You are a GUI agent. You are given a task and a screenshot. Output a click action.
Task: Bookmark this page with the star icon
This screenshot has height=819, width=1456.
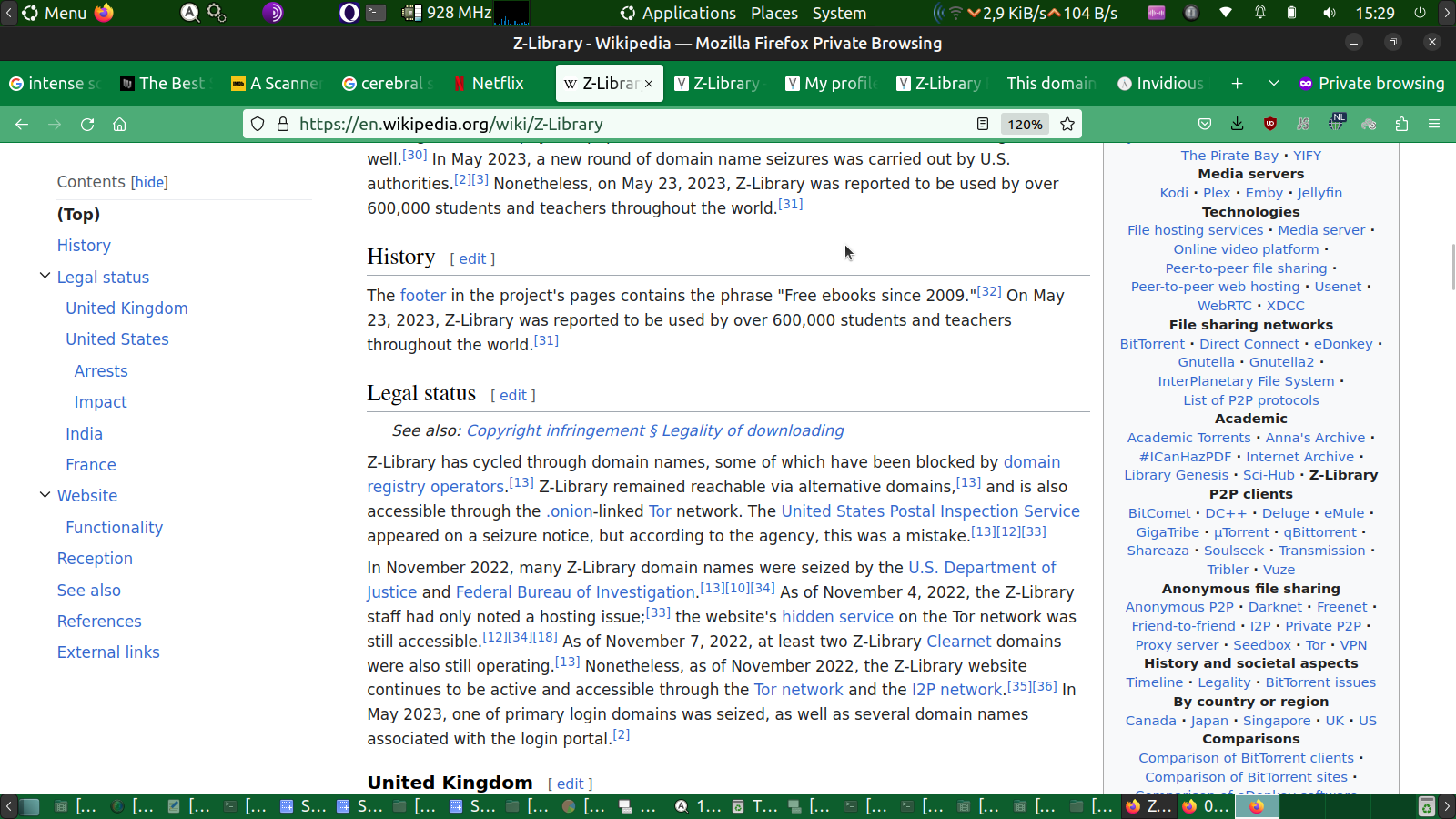(1067, 125)
